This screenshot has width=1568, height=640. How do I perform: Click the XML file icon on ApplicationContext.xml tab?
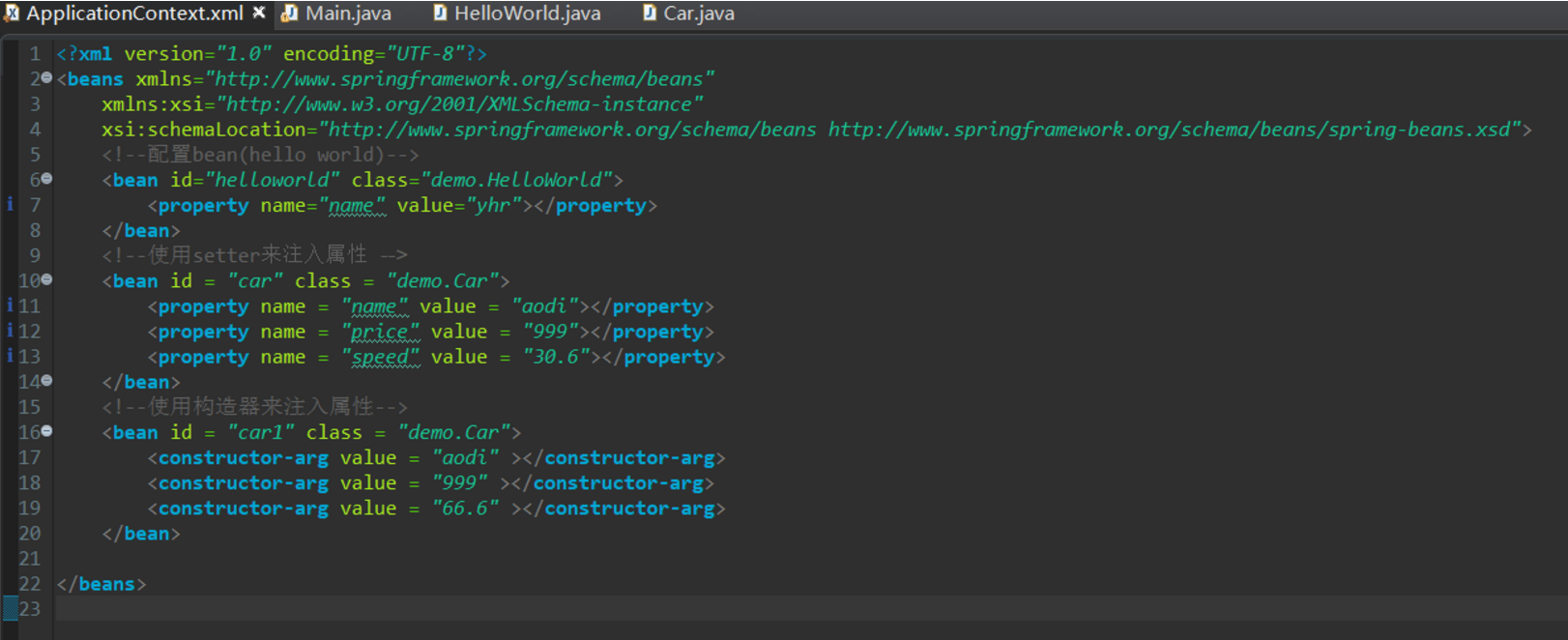coord(12,13)
